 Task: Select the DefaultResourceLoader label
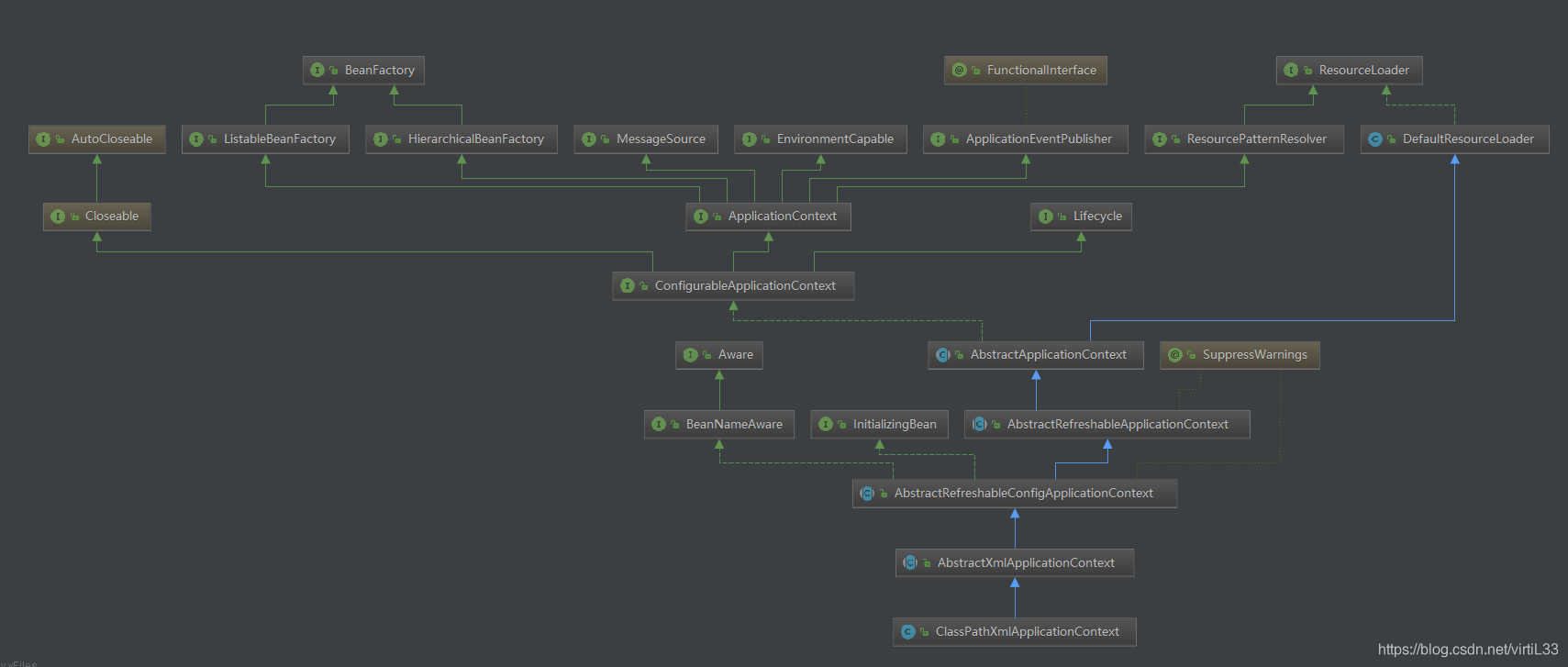pyautogui.click(x=1469, y=139)
